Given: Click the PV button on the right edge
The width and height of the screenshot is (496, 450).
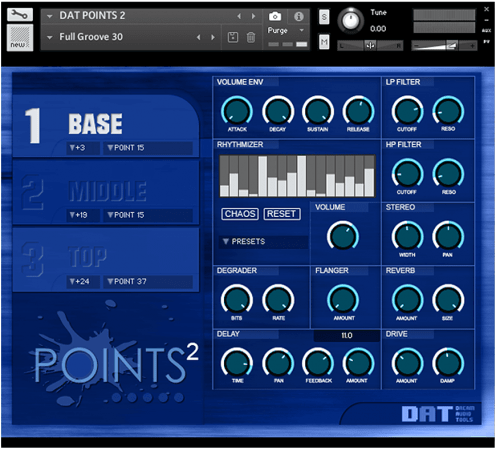Looking at the screenshot, I should [486, 42].
